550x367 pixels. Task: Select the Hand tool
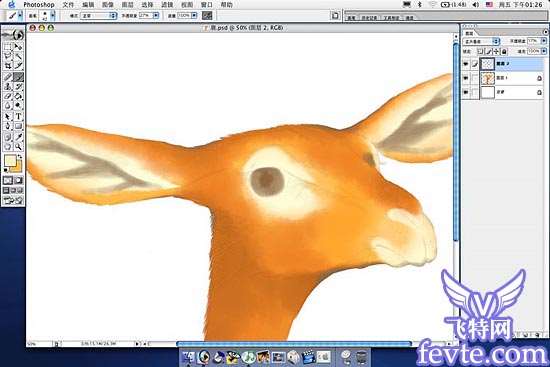coord(8,147)
